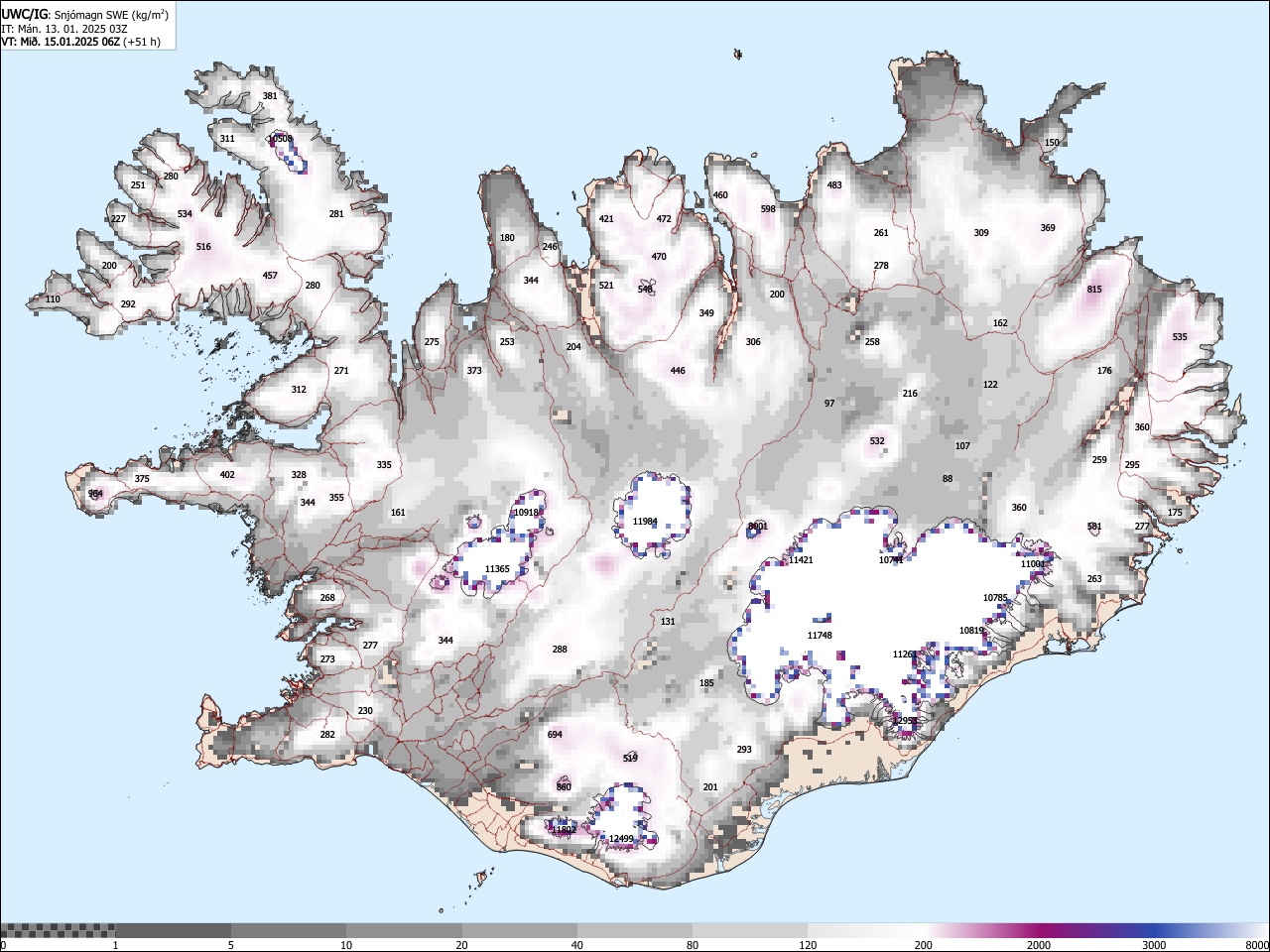Click the map value 521

point(606,286)
